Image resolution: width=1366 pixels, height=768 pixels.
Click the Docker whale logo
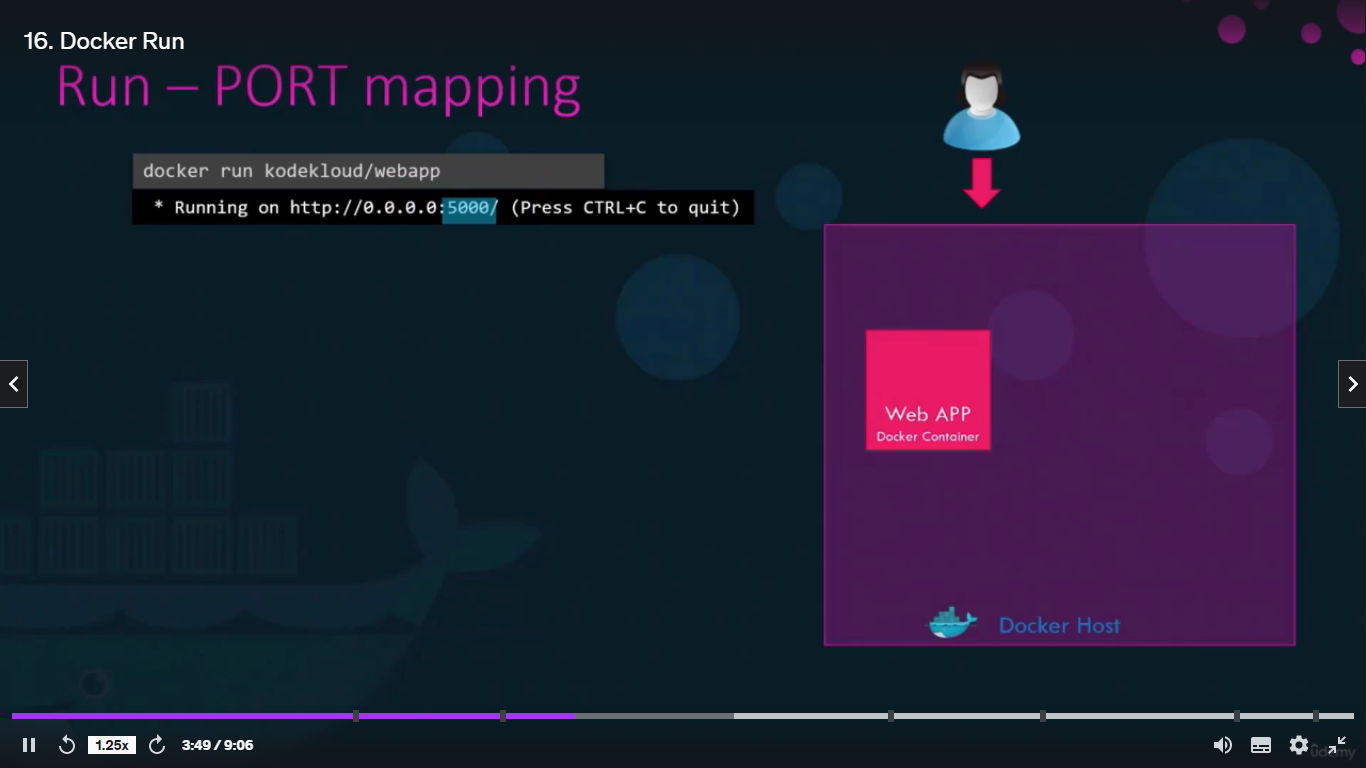(x=952, y=623)
